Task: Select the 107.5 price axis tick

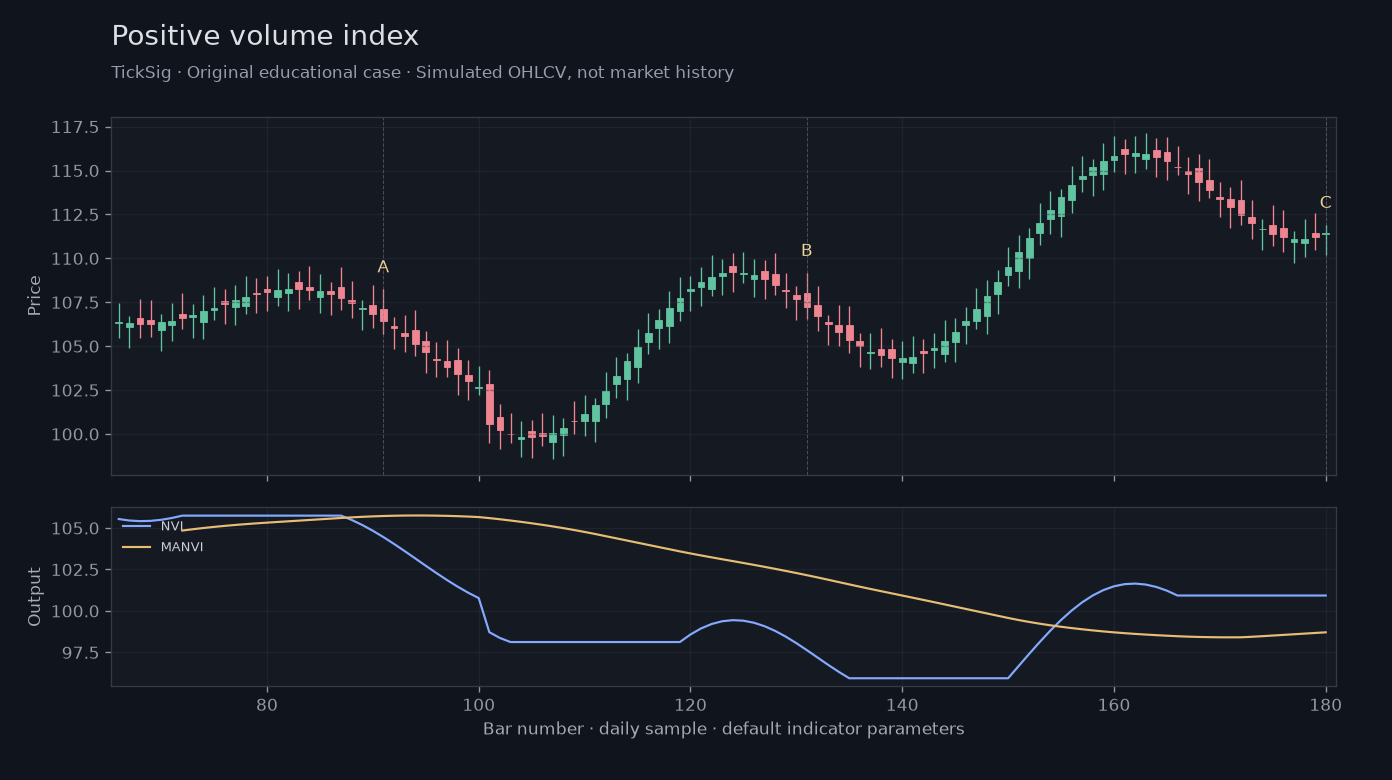Action: pyautogui.click(x=75, y=303)
